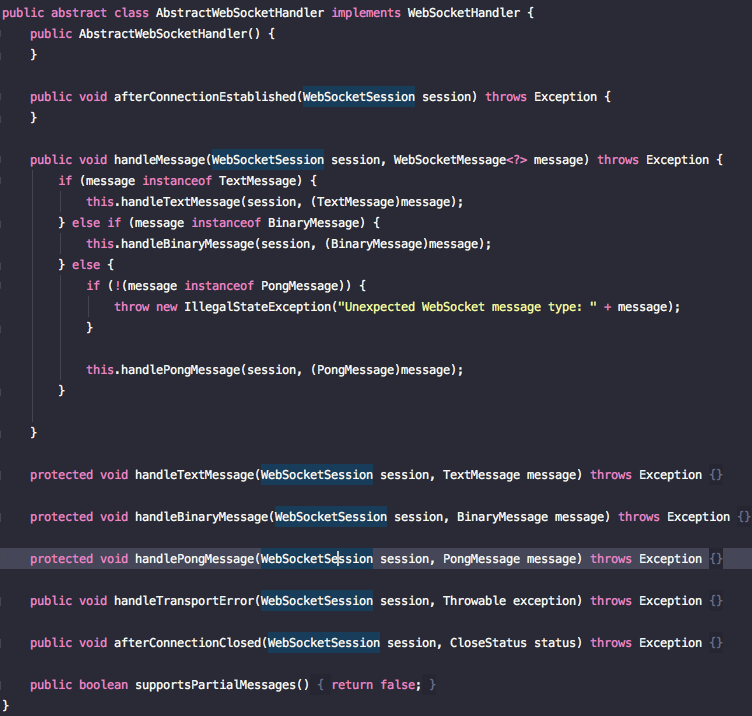Click the boolean return type keyword

coord(103,685)
